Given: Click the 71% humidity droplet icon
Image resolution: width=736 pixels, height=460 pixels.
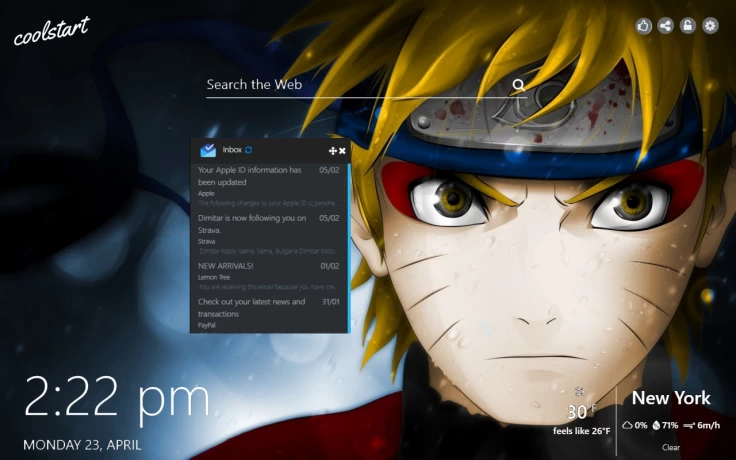Looking at the screenshot, I should point(656,425).
